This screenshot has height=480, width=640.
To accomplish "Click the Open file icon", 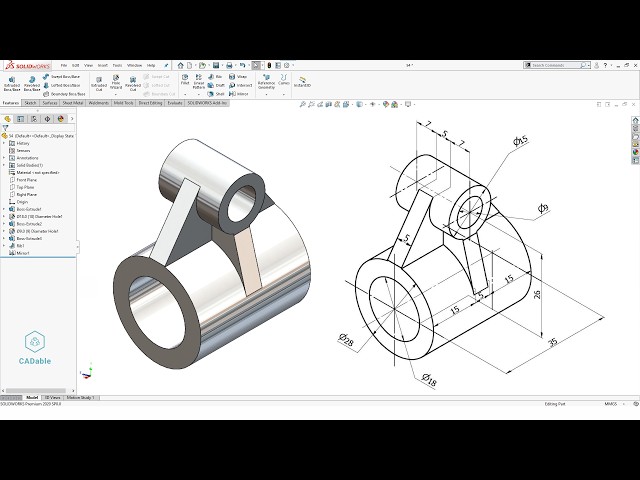I will [x=202, y=65].
